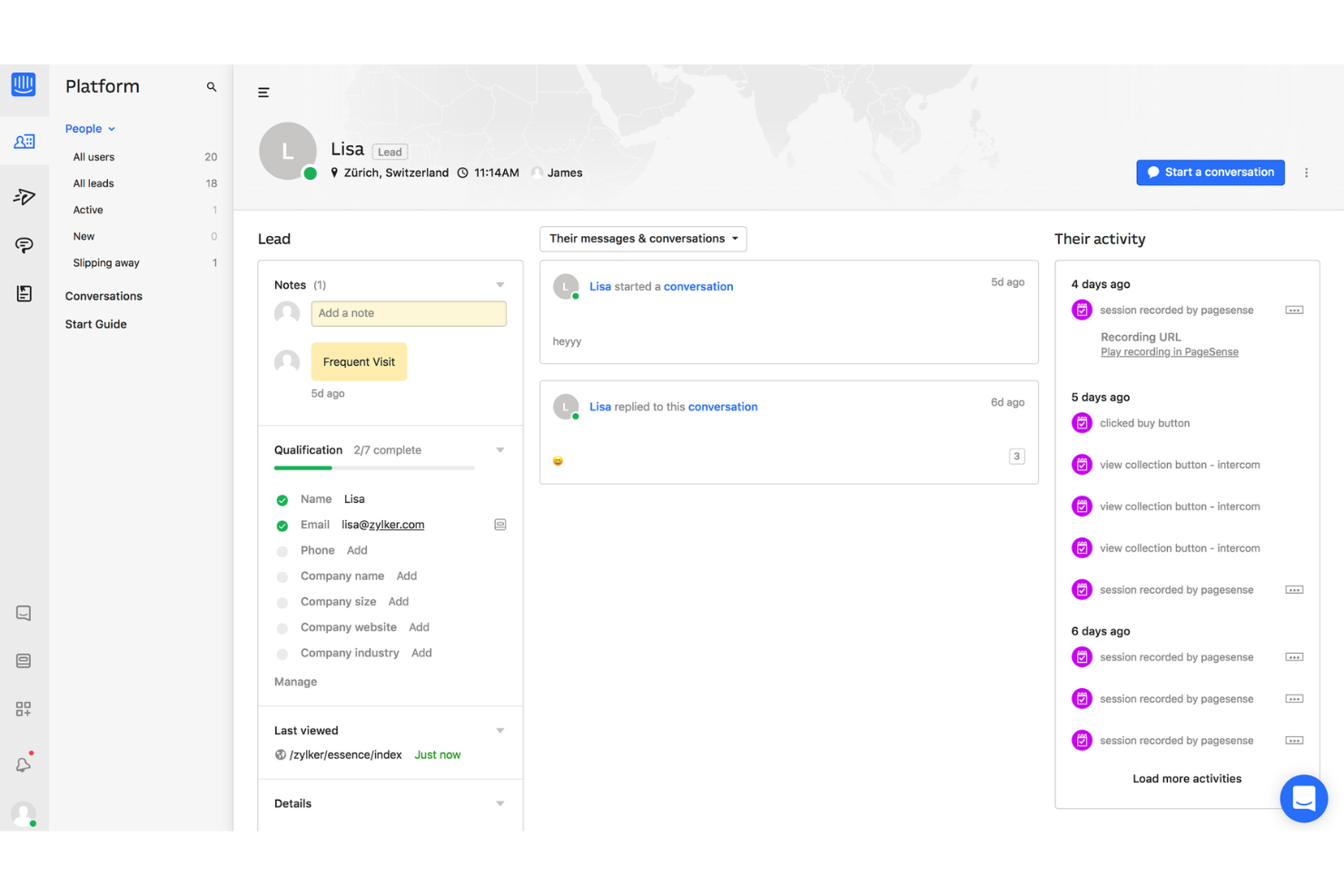Collapse the Qualification section
Screen dimensions: 1344x896
(499, 449)
